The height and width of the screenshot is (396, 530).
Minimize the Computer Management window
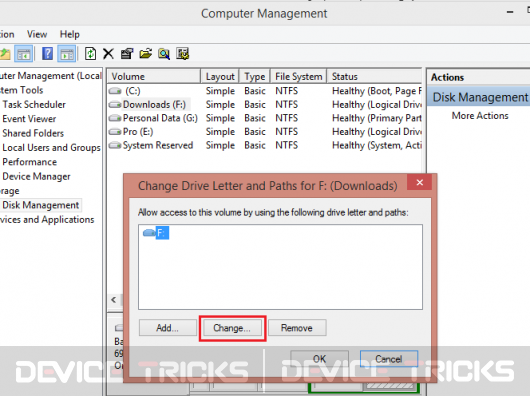tap(510, 13)
